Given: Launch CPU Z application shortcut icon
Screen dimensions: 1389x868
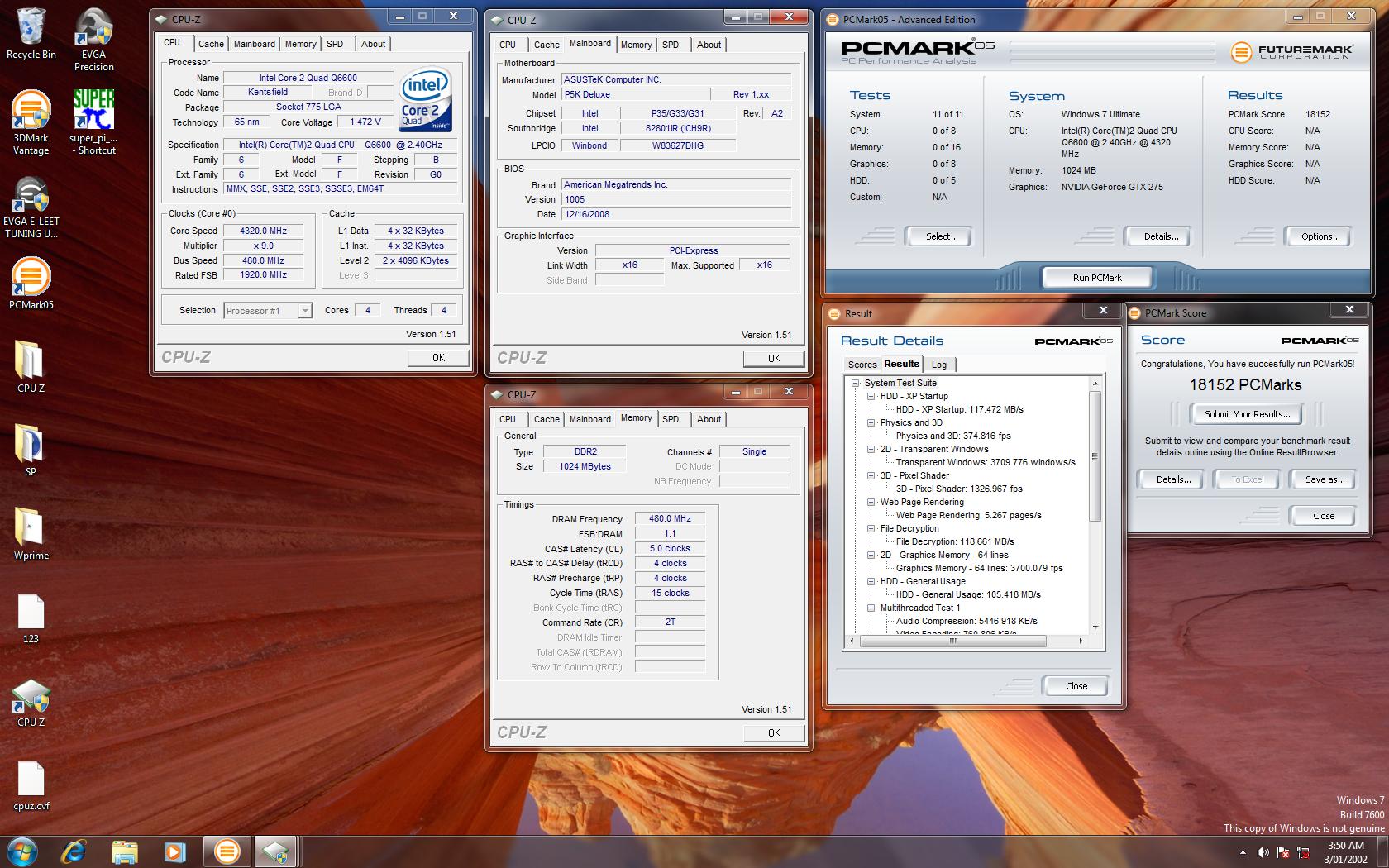Looking at the screenshot, I should [31, 703].
